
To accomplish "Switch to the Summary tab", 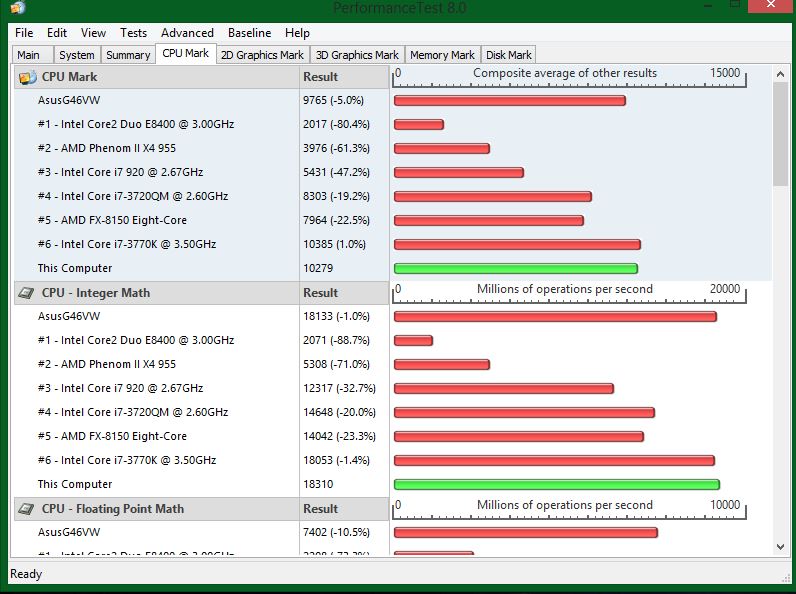I will (128, 55).
